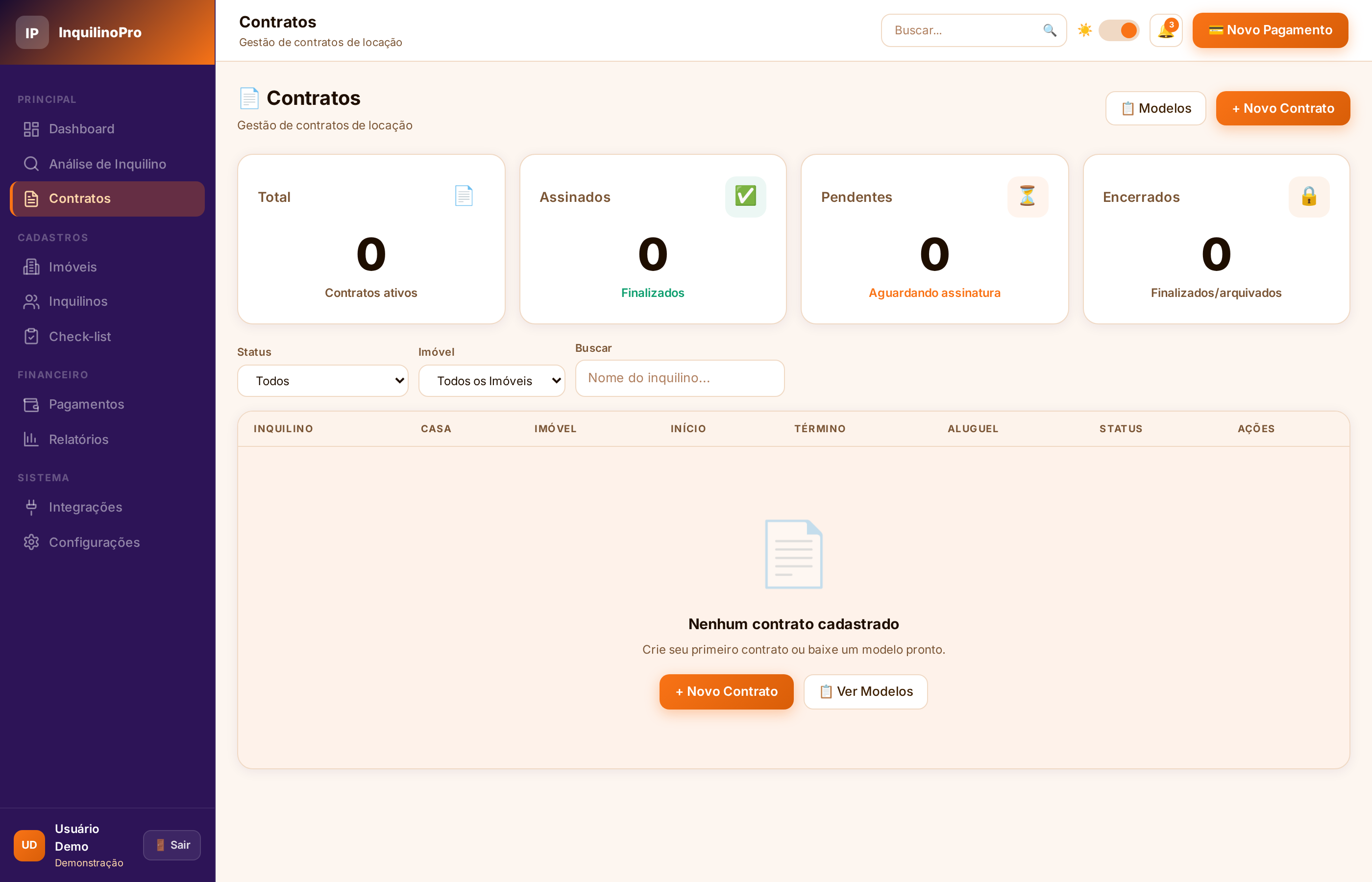Click the Assinados green checkmark icon
The width and height of the screenshot is (1372, 882).
pyautogui.click(x=745, y=196)
